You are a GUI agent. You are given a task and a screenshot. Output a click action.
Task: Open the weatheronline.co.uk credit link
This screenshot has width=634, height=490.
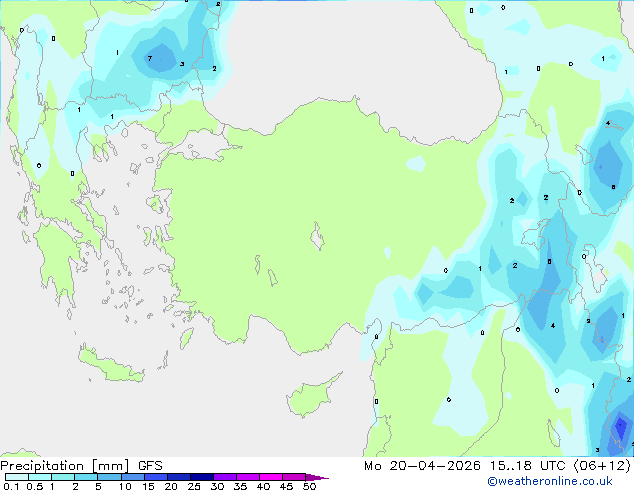pos(550,481)
